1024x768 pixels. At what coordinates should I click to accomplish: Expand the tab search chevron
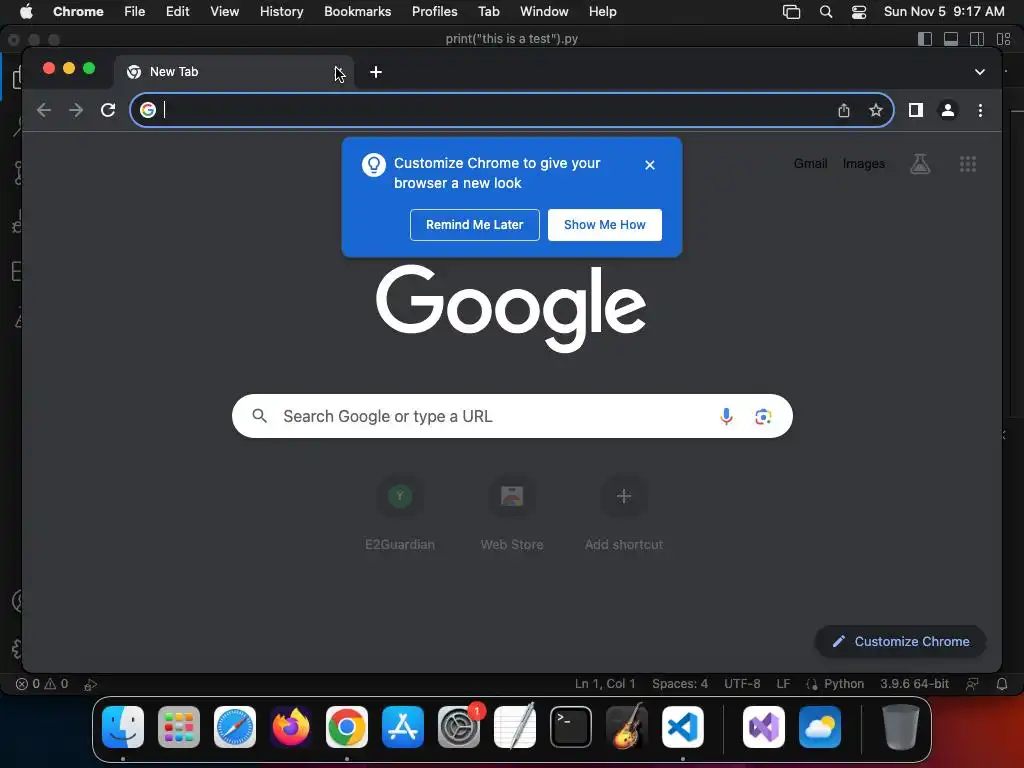(980, 72)
